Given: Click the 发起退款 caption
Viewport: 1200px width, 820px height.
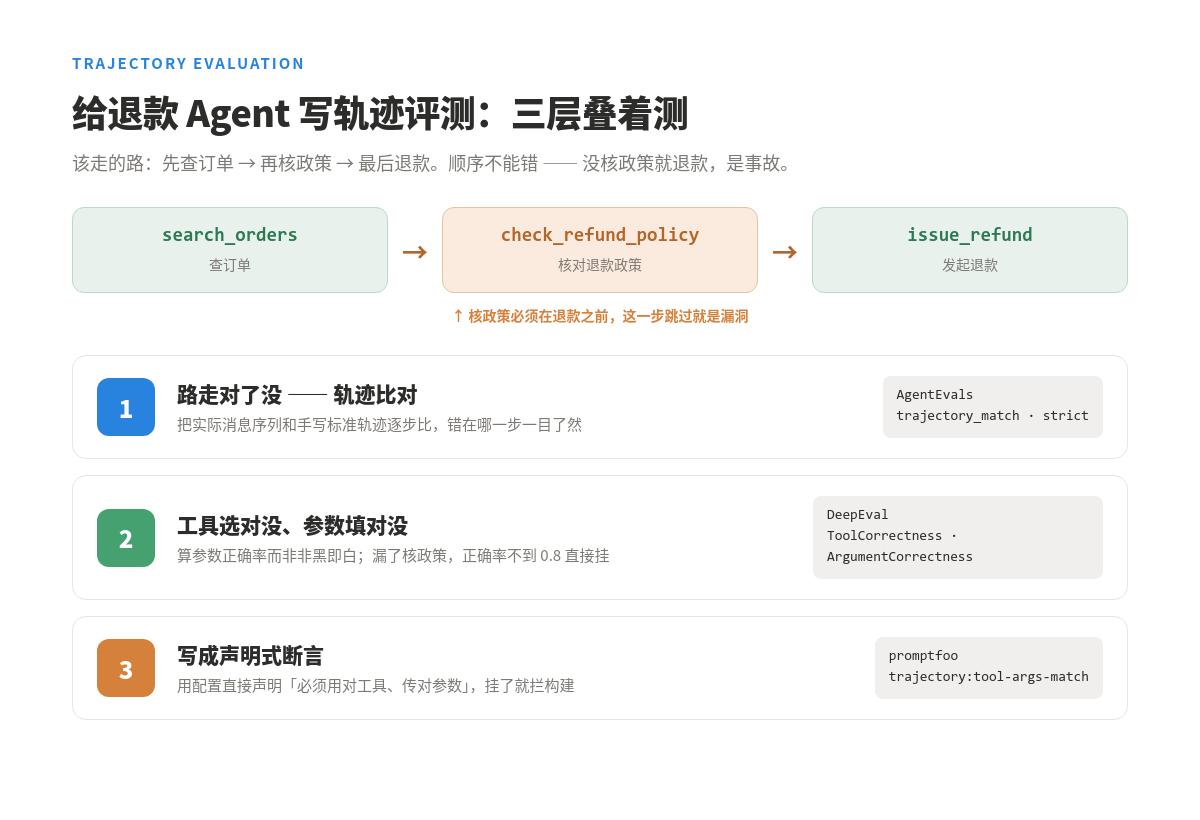Looking at the screenshot, I should (970, 266).
